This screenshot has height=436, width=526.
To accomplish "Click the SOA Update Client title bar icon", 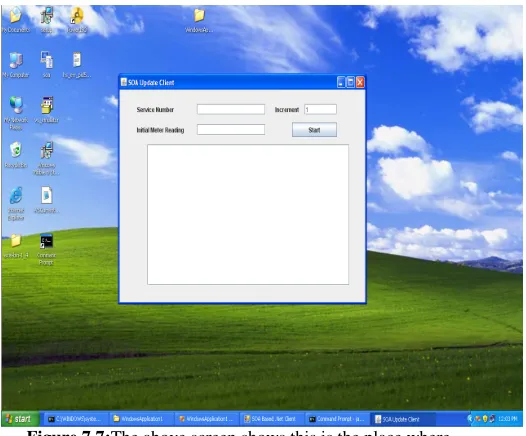I will pos(124,82).
